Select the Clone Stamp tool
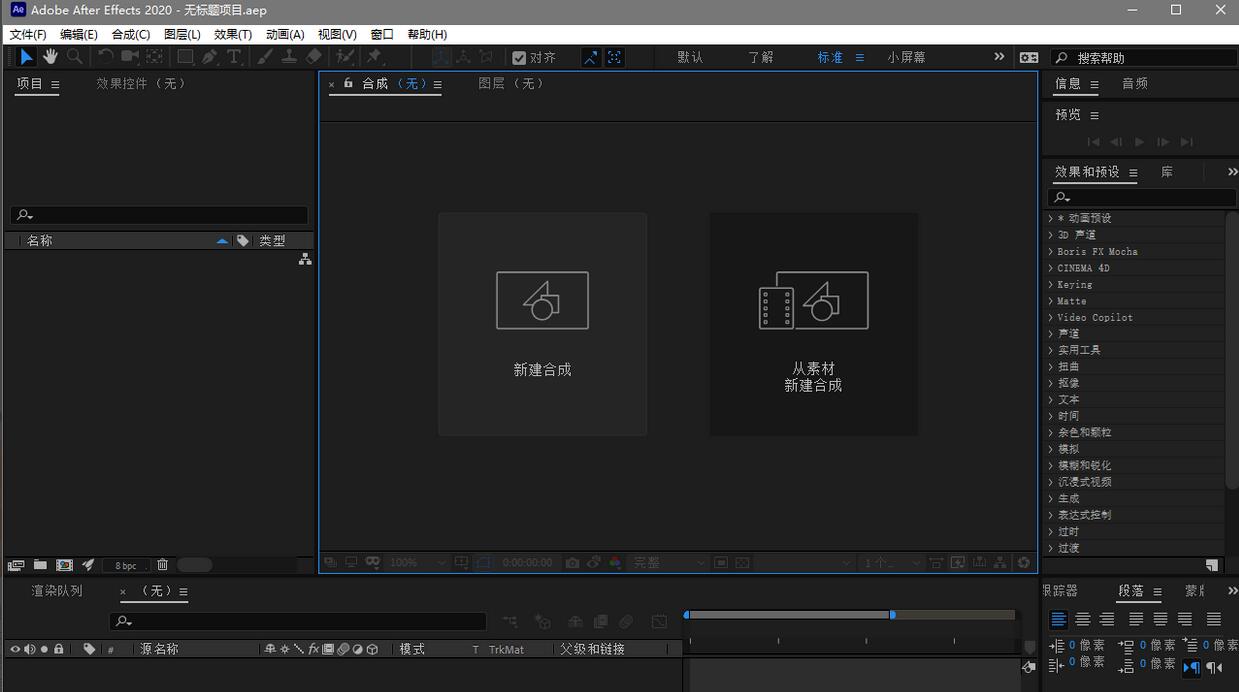This screenshot has width=1239, height=692. 289,57
